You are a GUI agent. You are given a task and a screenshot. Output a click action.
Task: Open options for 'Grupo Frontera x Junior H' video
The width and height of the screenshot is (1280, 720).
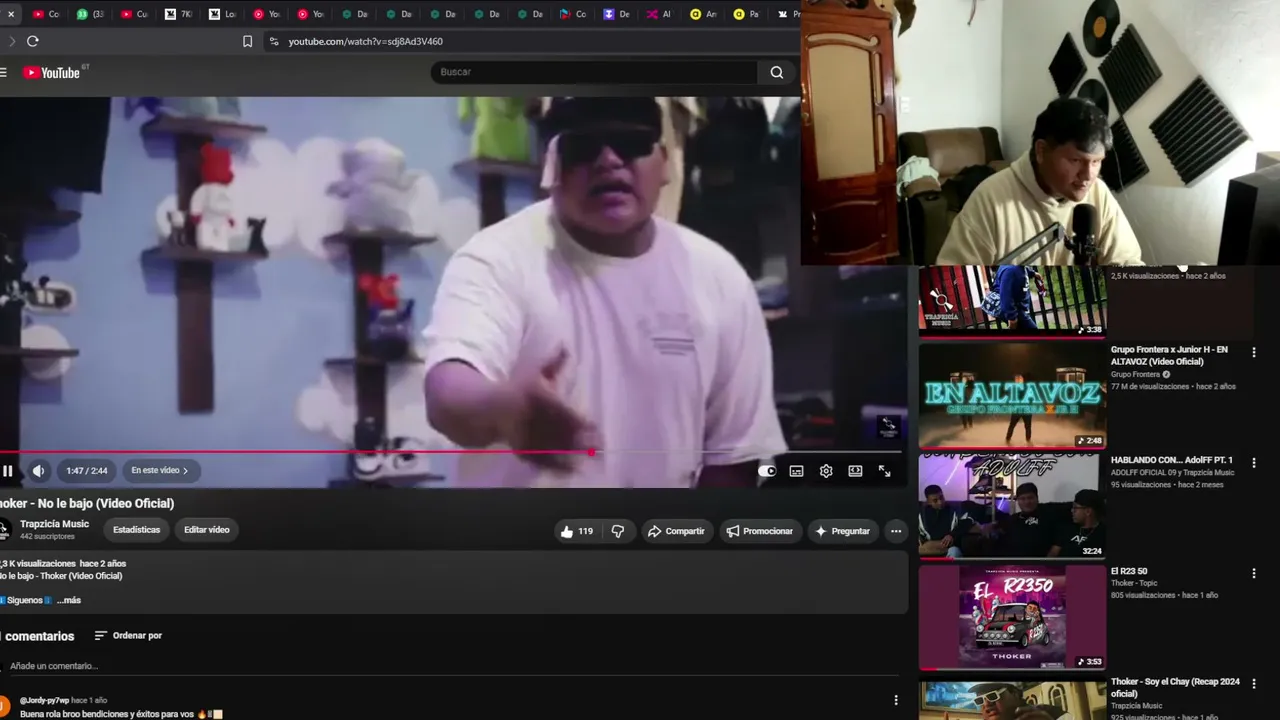1254,352
